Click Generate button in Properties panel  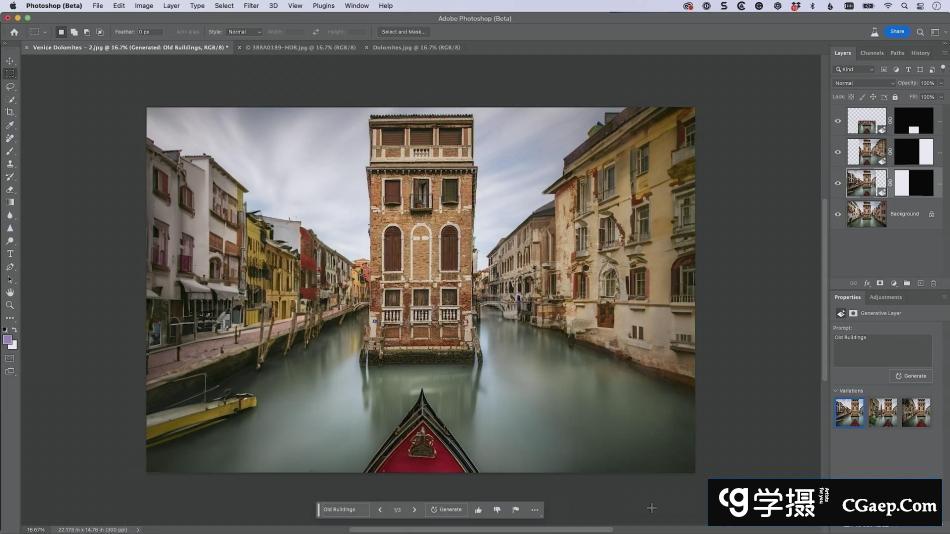coord(911,376)
